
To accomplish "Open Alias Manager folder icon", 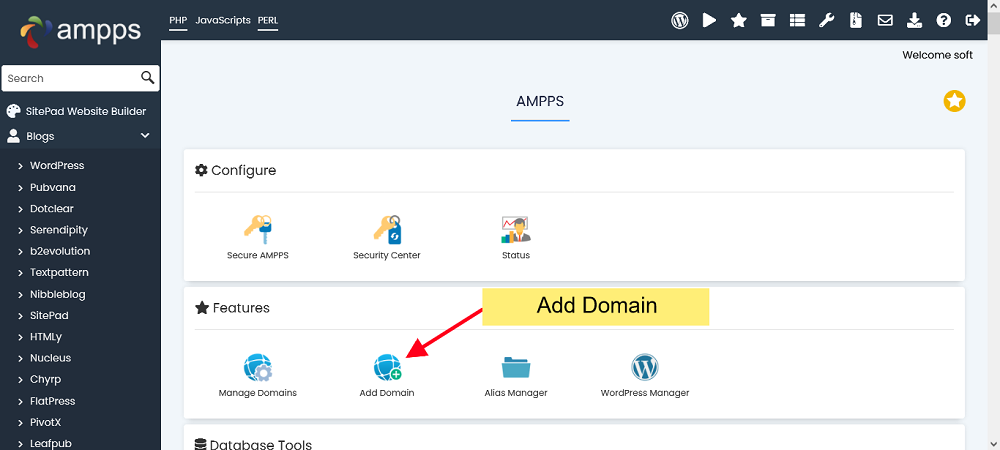I will coord(516,367).
